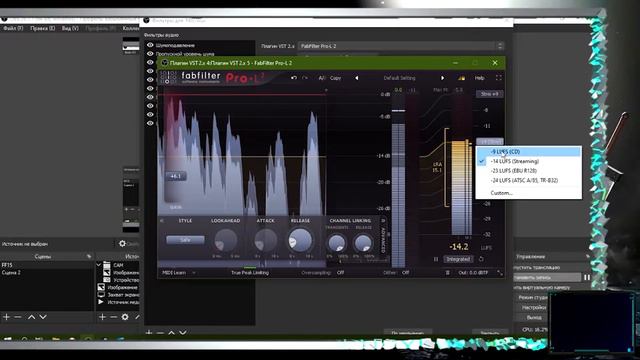Open the Integrated loudness mode selector
Image resolution: width=640 pixels, height=360 pixels.
pos(458,259)
